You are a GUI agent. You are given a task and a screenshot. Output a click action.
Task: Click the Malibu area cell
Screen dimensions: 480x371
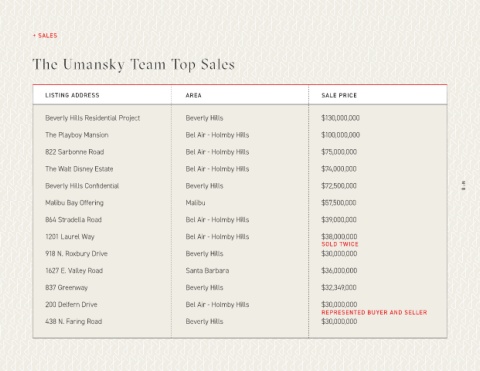coord(195,203)
